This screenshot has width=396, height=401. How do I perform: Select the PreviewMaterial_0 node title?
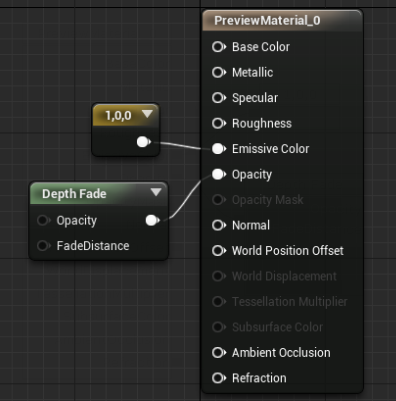click(267, 21)
